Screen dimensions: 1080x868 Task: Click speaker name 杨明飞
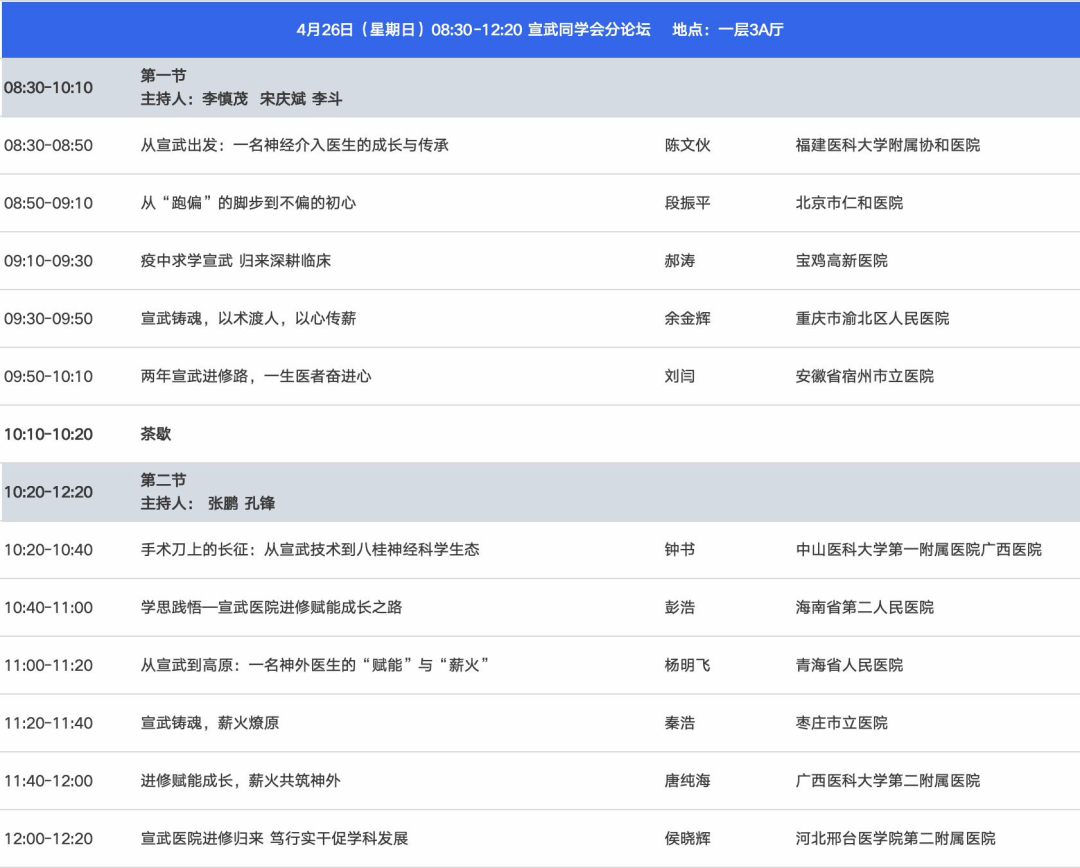click(687, 665)
